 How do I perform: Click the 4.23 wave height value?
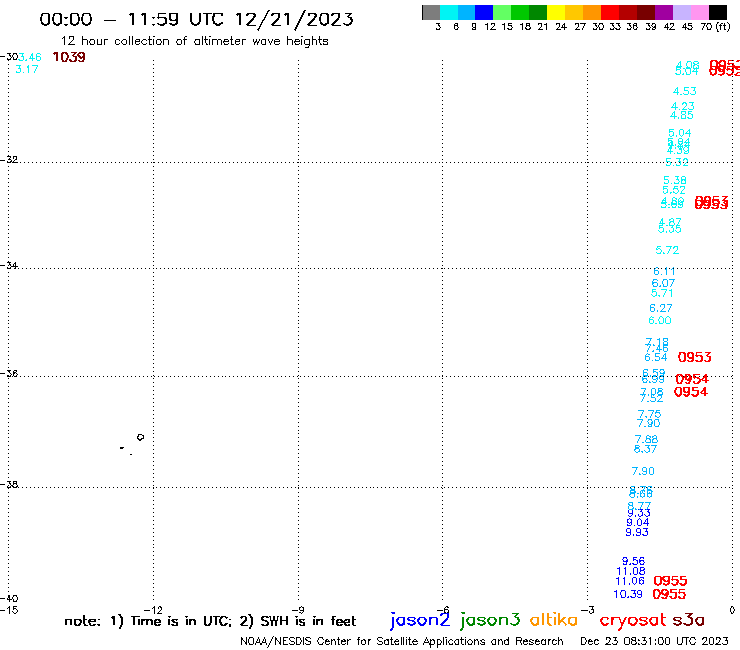click(x=683, y=106)
